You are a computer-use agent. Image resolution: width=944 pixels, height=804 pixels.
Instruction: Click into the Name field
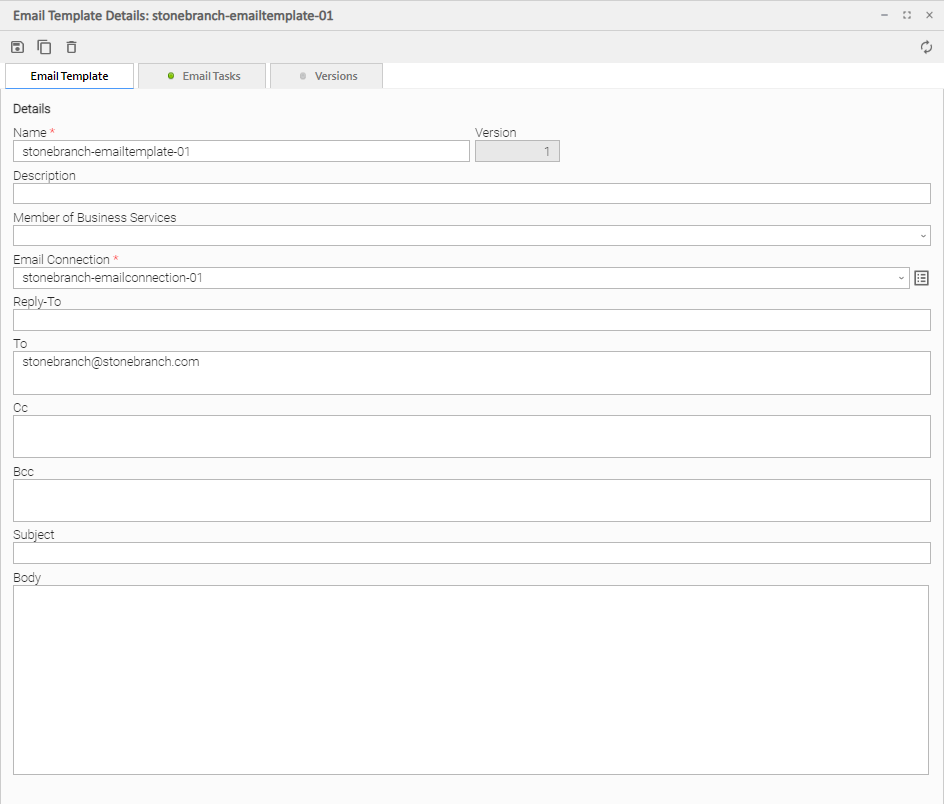pos(241,151)
